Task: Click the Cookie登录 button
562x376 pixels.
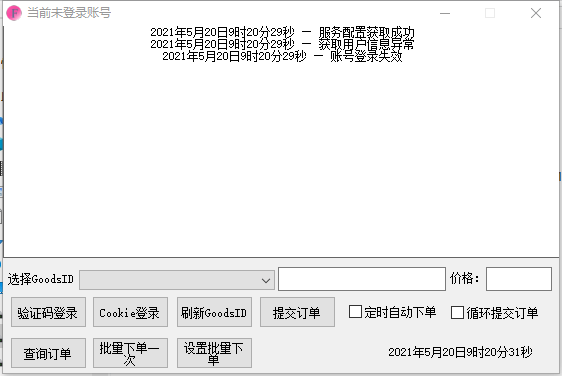Action: 130,312
